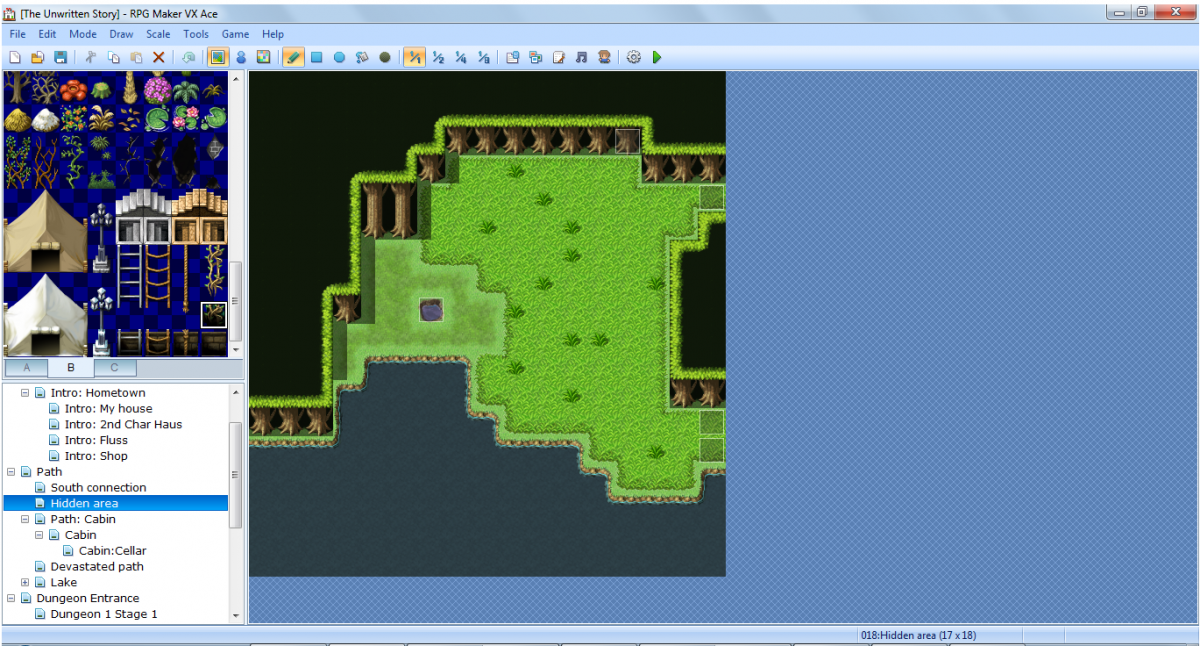Open the Mode menu
This screenshot has height=646, width=1200.
click(83, 34)
